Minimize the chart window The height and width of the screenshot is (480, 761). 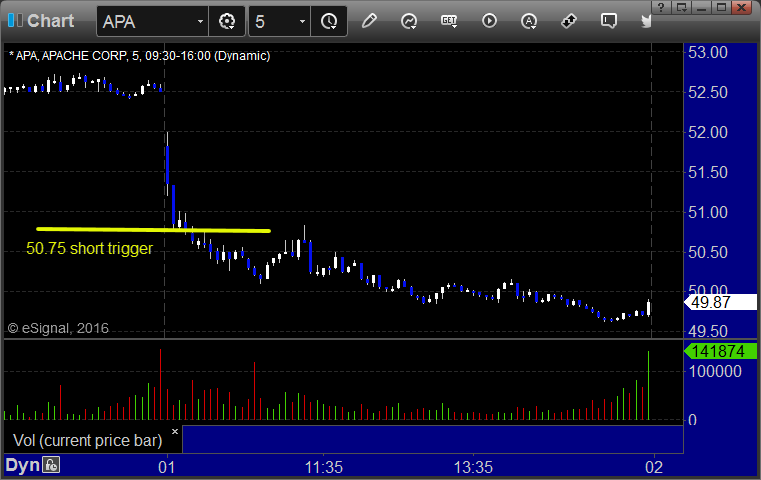pyautogui.click(x=701, y=7)
